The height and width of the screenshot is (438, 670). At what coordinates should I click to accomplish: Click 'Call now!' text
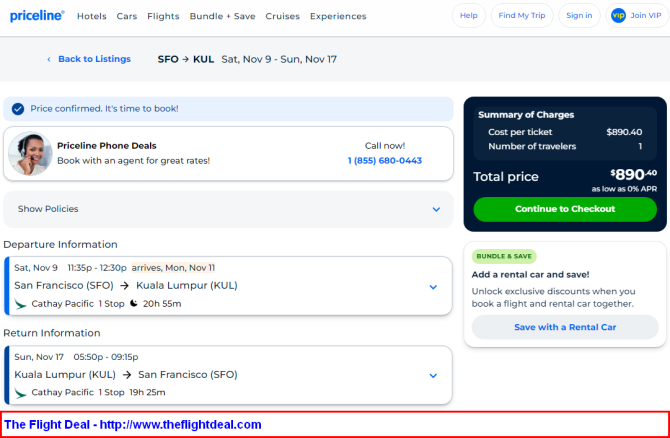(x=385, y=146)
